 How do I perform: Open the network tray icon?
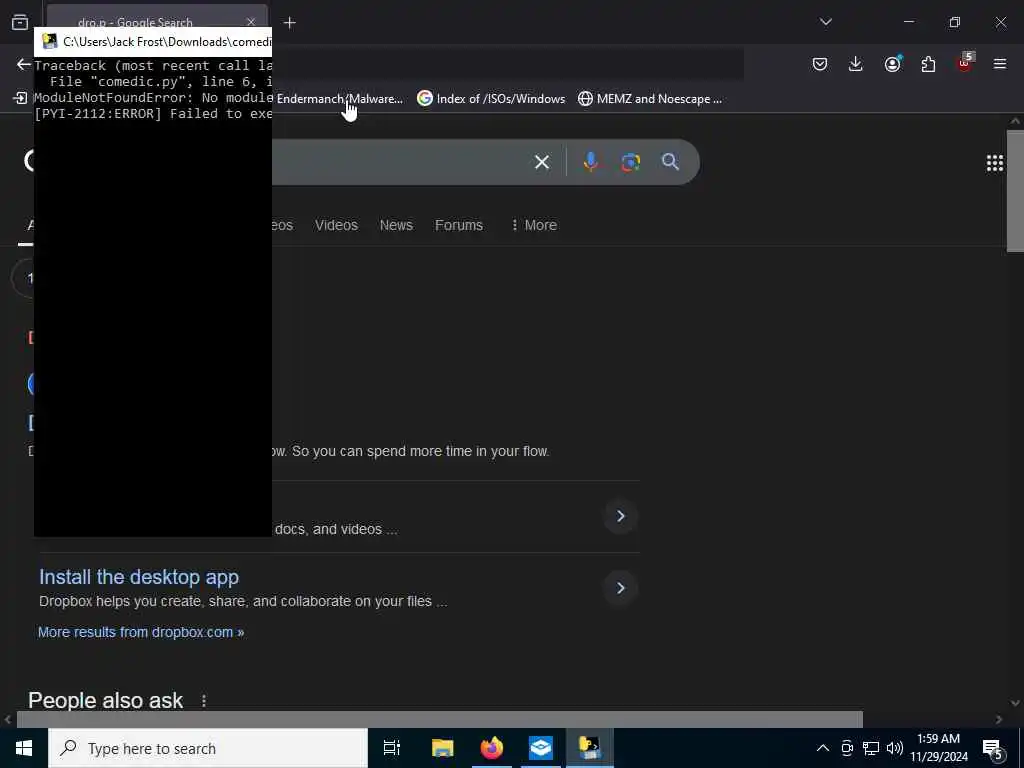pos(871,748)
